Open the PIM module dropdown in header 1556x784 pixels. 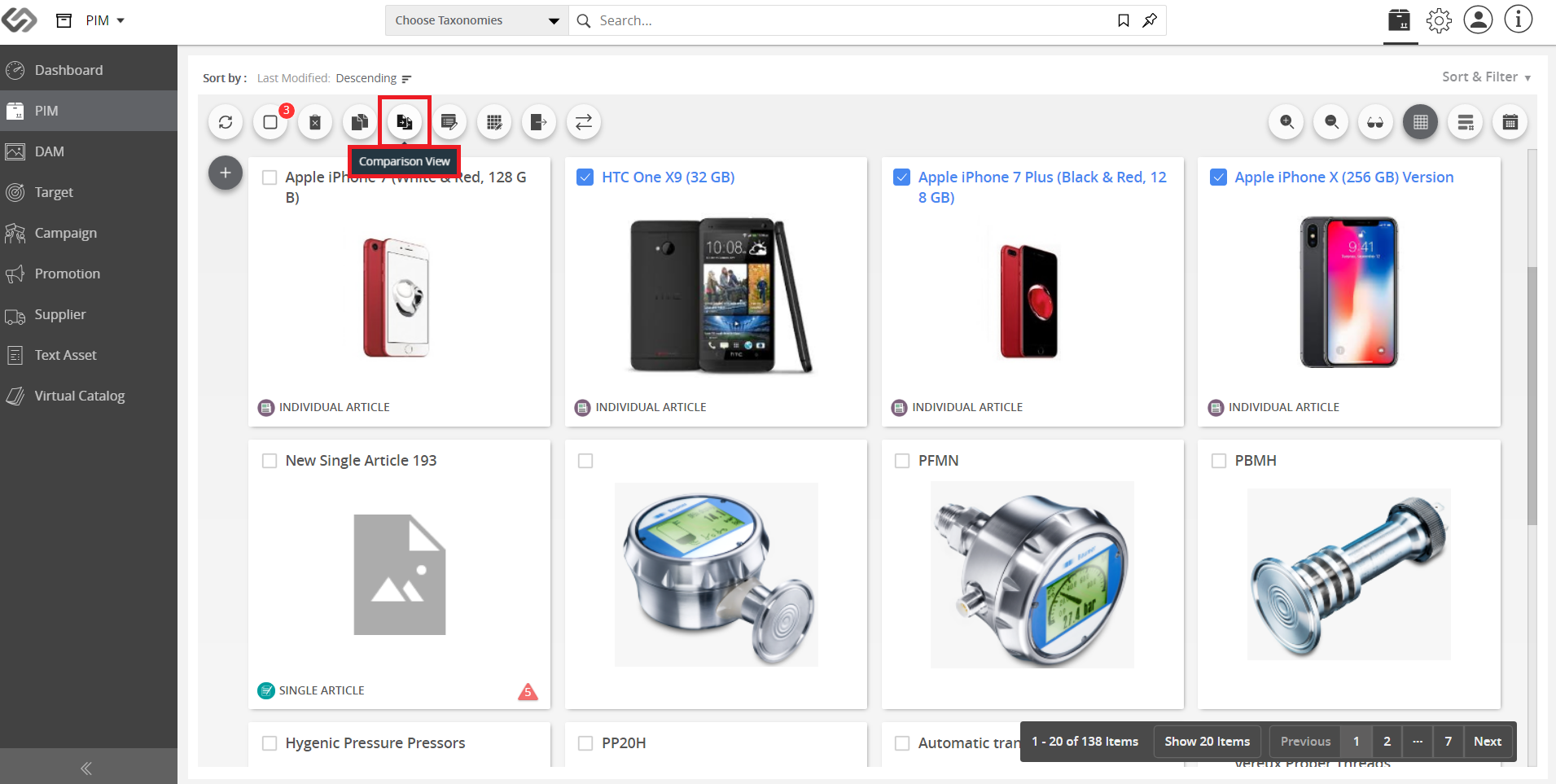coord(105,20)
